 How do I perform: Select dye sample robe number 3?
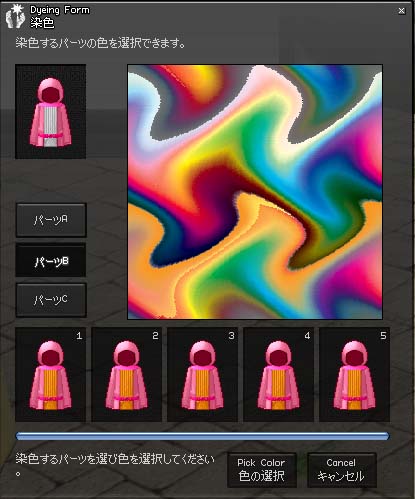[x=202, y=375]
